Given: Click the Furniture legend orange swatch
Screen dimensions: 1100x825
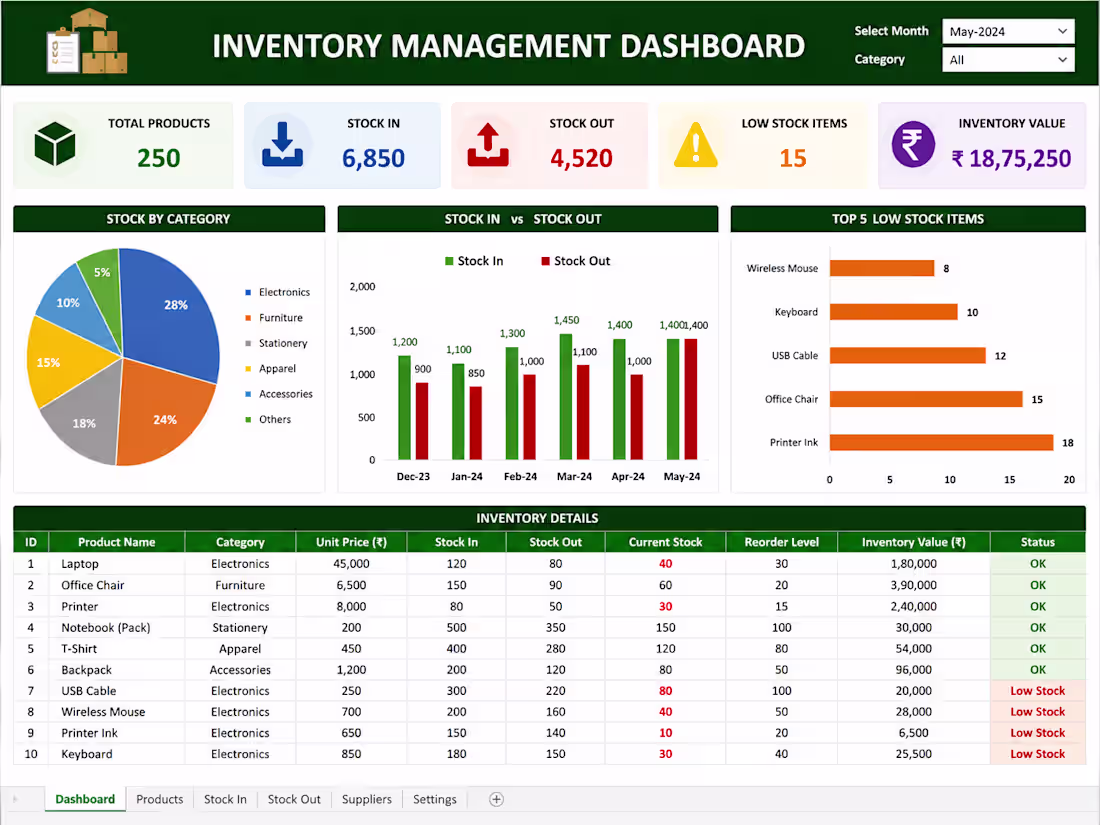Looking at the screenshot, I should click(248, 318).
